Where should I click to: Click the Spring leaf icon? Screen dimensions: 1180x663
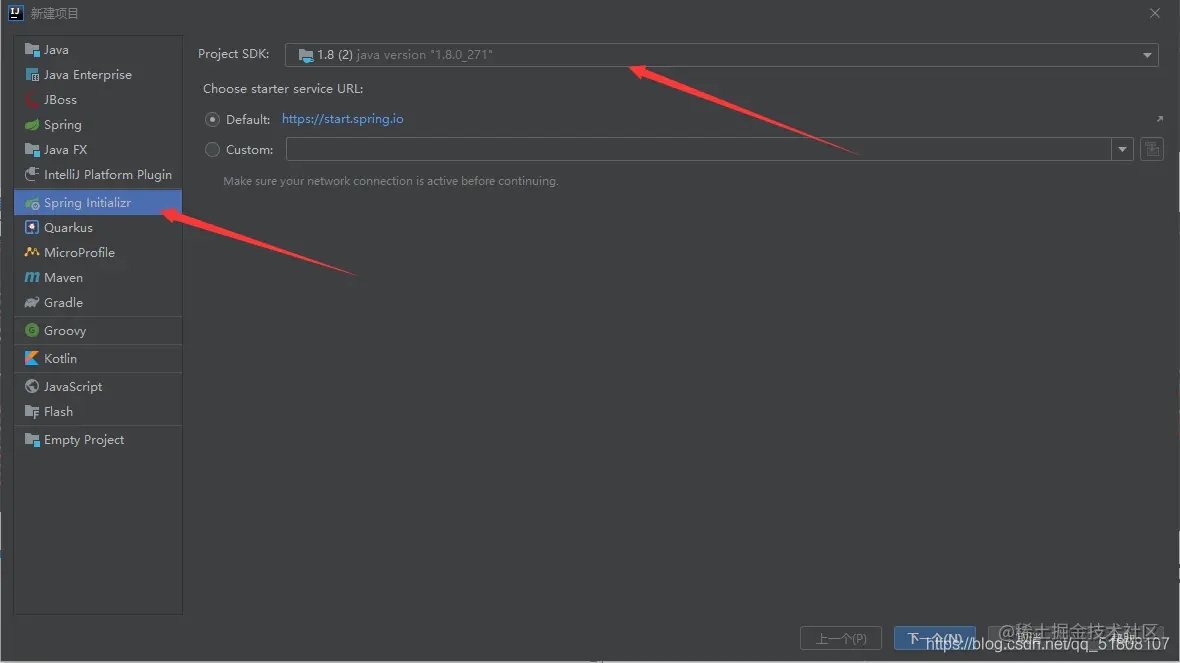[x=32, y=124]
